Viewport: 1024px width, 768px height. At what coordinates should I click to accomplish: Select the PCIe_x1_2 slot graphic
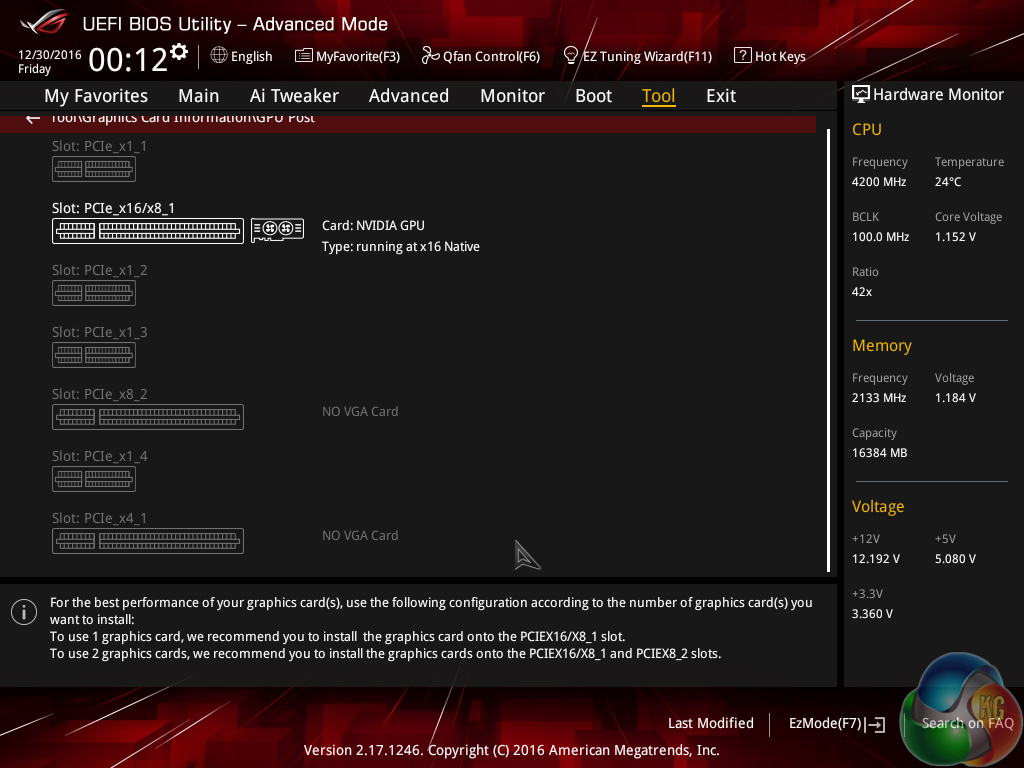[x=94, y=293]
